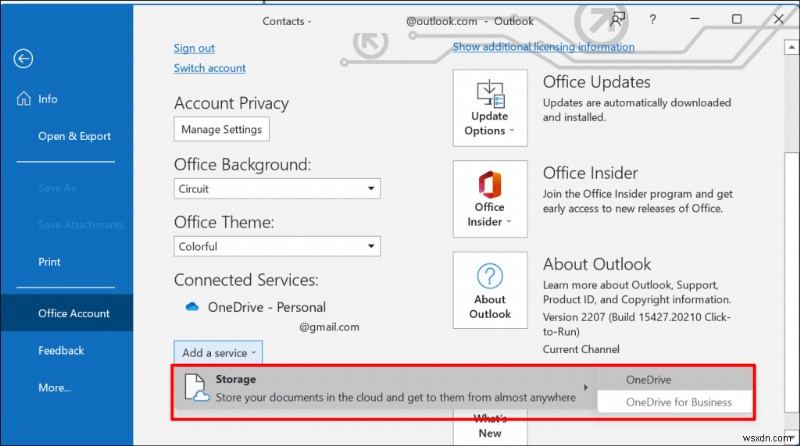Click the @gmail.com account text
This screenshot has width=800, height=446.
tap(329, 327)
